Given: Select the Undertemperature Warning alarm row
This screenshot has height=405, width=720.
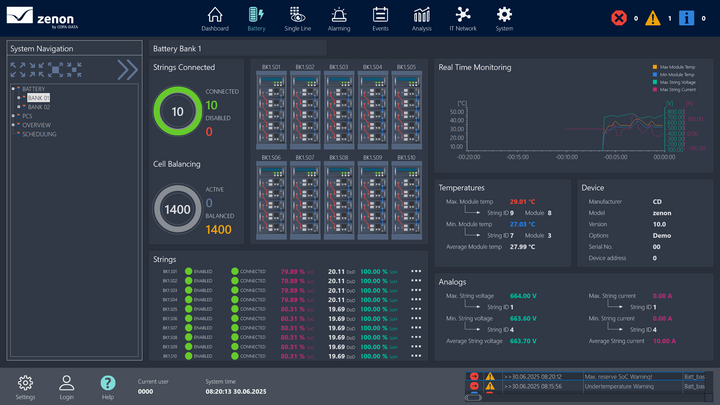Looking at the screenshot, I should 585,386.
